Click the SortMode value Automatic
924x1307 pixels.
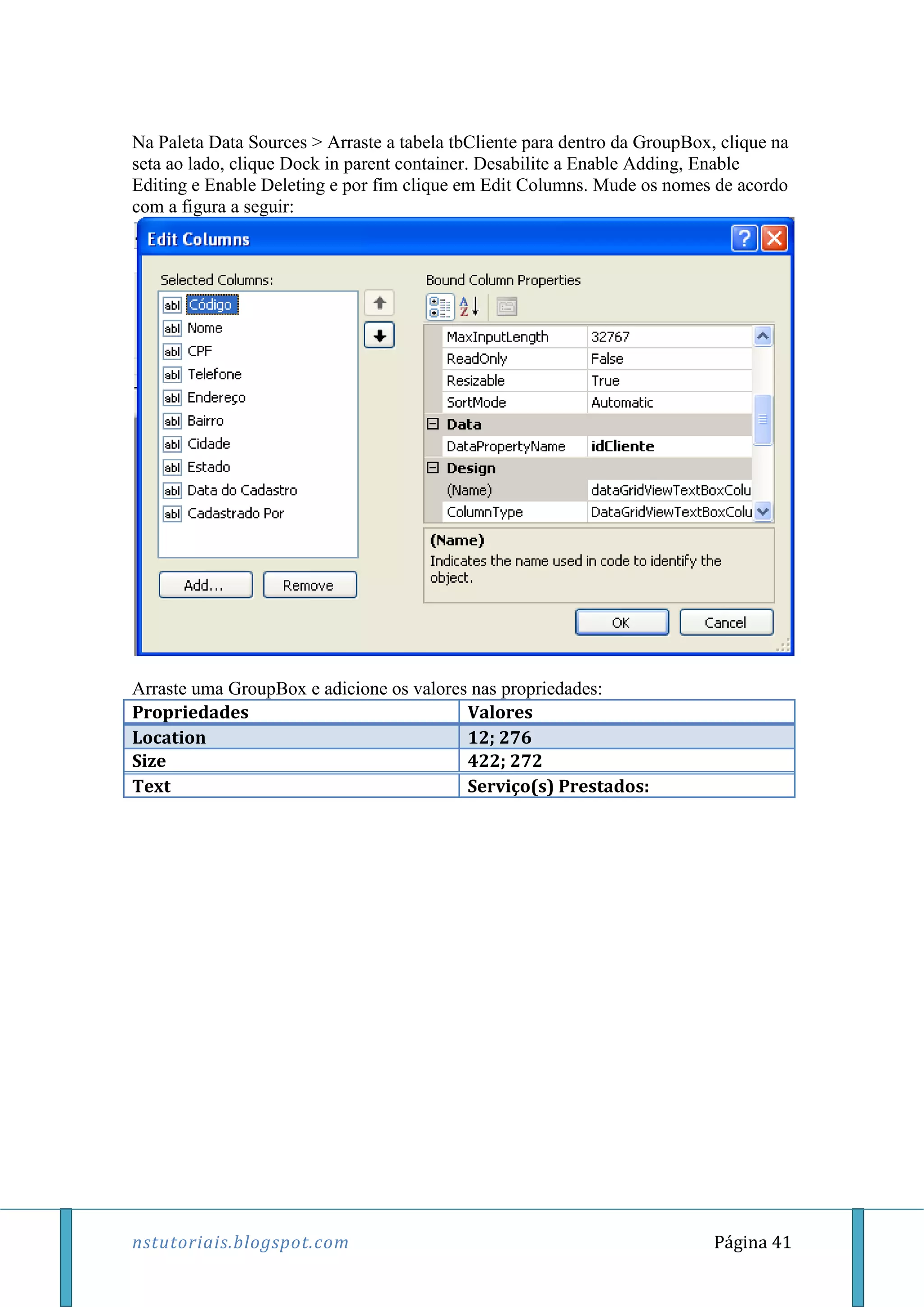click(670, 403)
